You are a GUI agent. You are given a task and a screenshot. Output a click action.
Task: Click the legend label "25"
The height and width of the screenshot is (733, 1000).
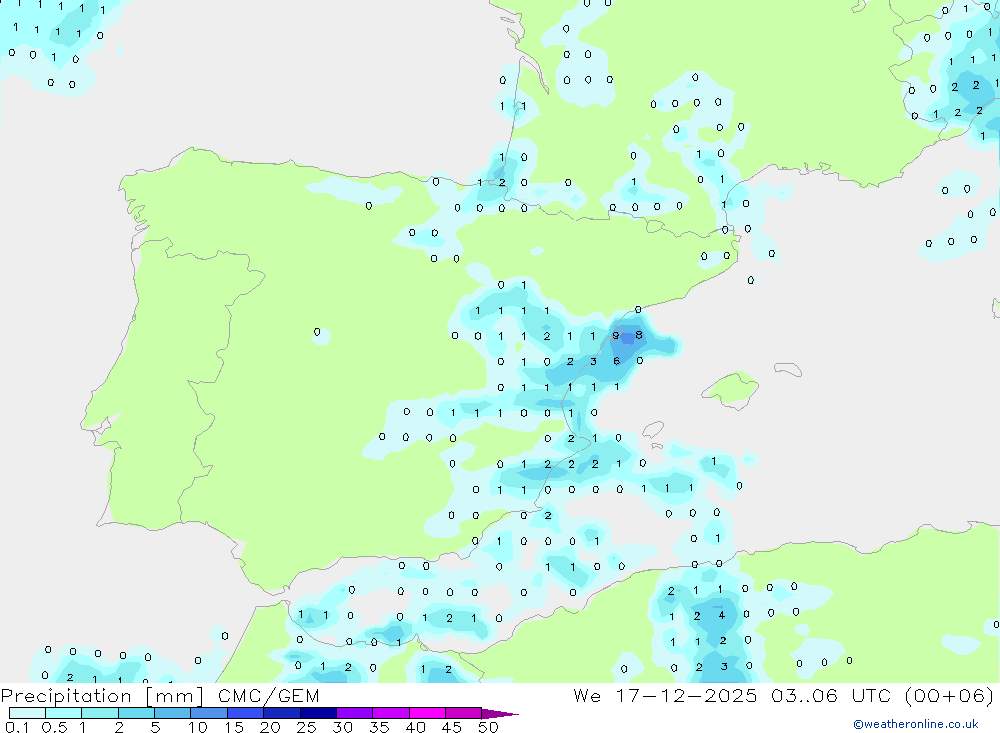pyautogui.click(x=306, y=727)
